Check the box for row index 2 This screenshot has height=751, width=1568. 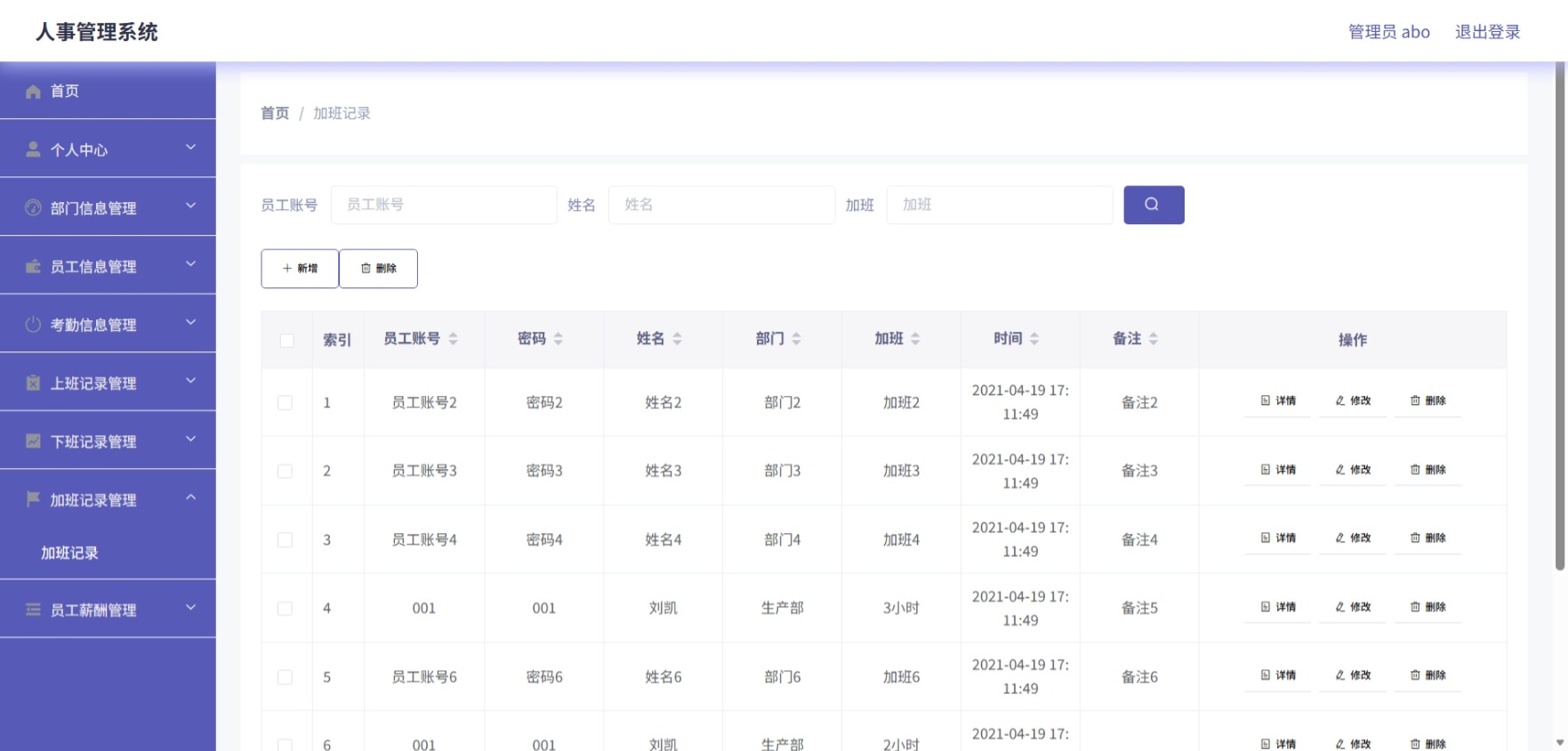pos(285,471)
